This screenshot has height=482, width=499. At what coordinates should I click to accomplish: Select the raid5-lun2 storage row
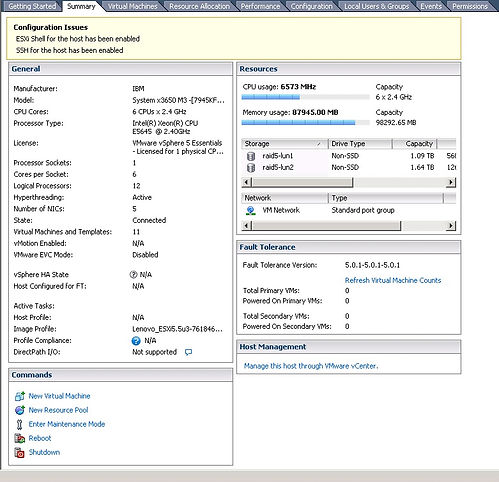(349, 168)
